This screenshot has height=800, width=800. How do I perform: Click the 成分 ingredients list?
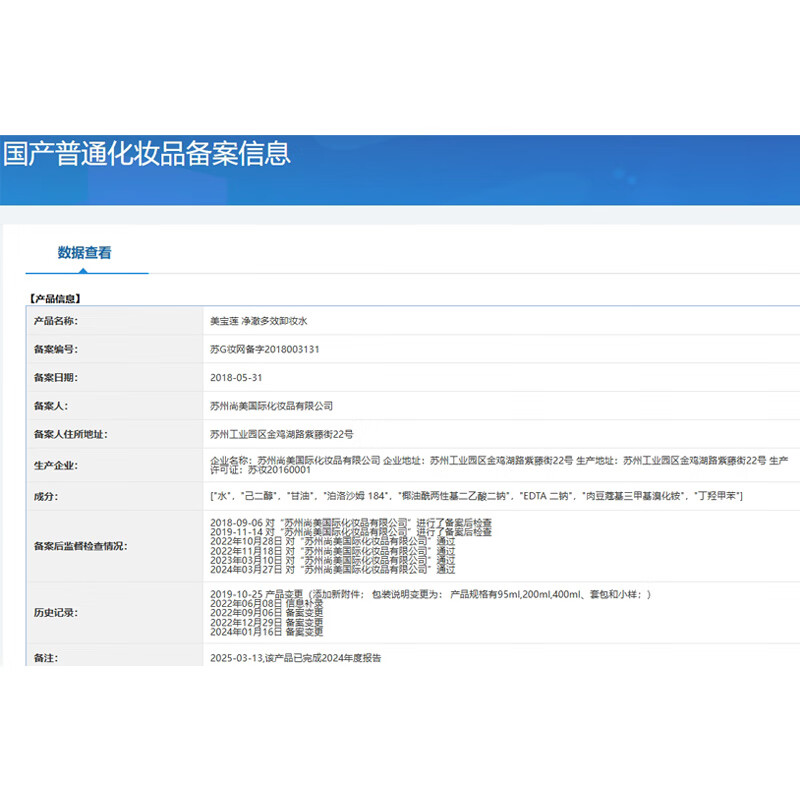[x=475, y=496]
